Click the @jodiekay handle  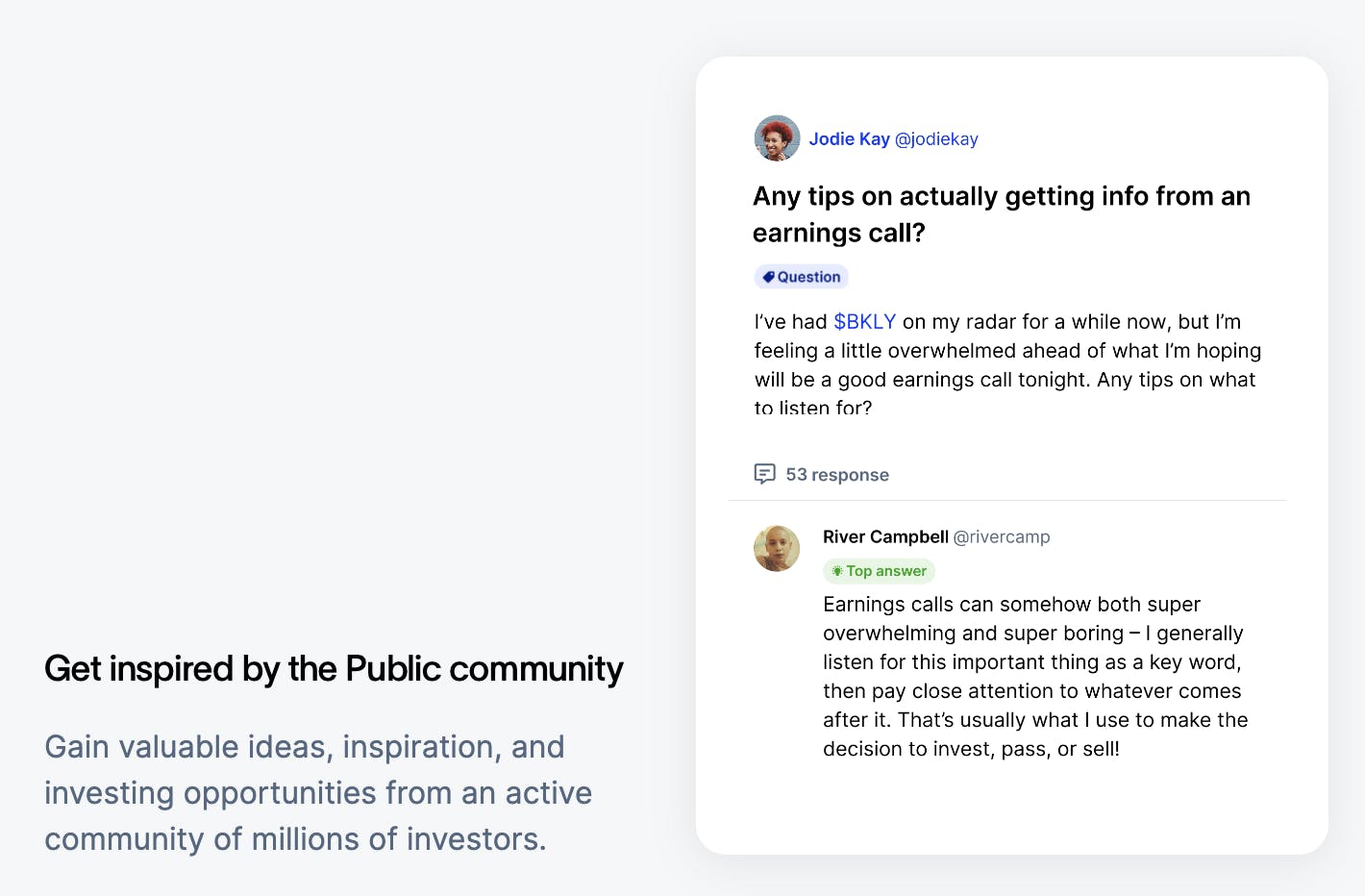point(936,139)
